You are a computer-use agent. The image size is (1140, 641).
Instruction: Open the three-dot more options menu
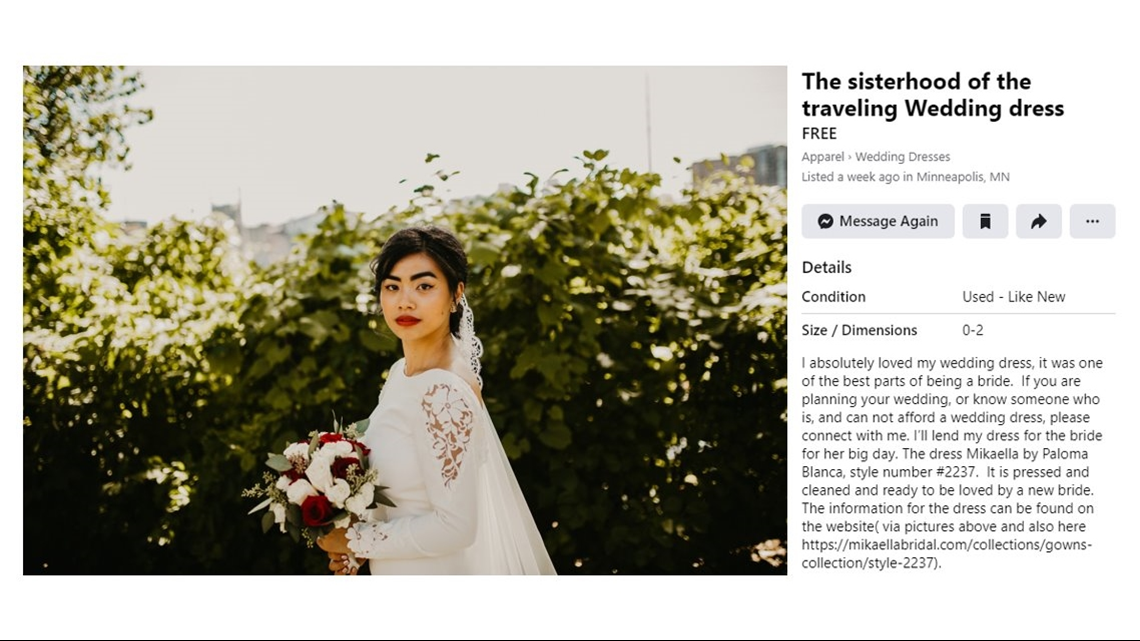(1092, 221)
